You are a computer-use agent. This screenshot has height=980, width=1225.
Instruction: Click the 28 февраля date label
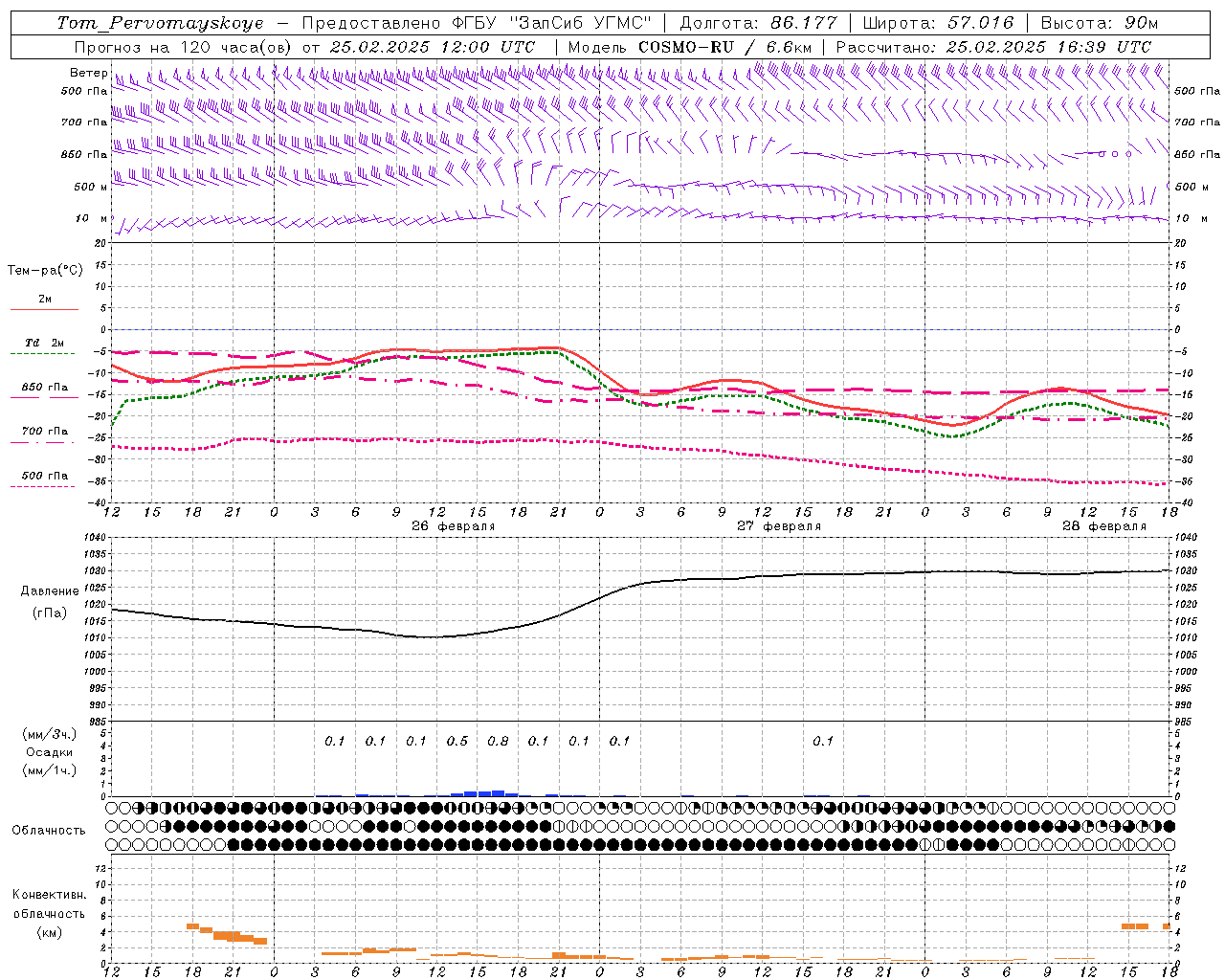1104,526
